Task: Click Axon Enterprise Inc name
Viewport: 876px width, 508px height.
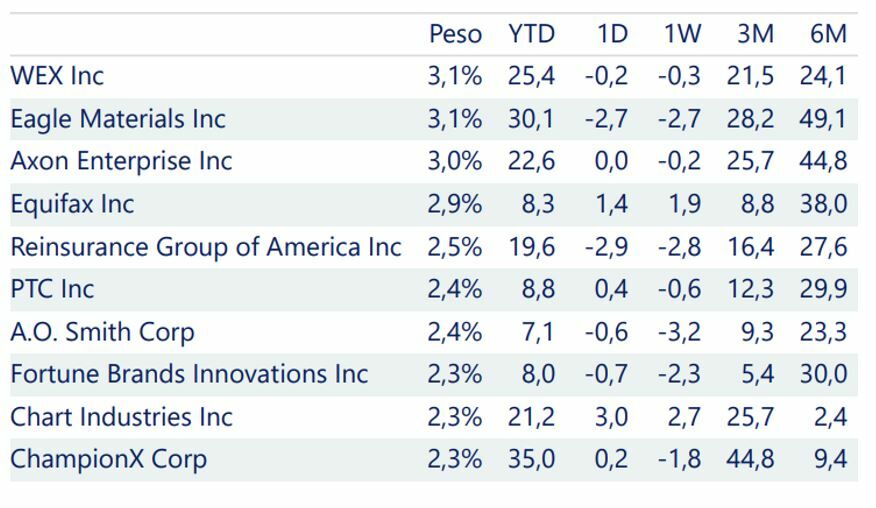Action: (x=121, y=161)
